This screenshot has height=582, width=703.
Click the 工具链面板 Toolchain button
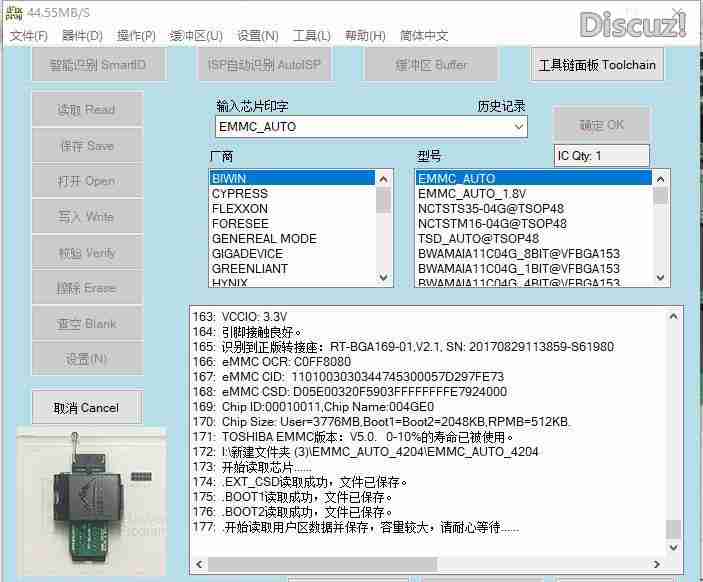tap(597, 65)
